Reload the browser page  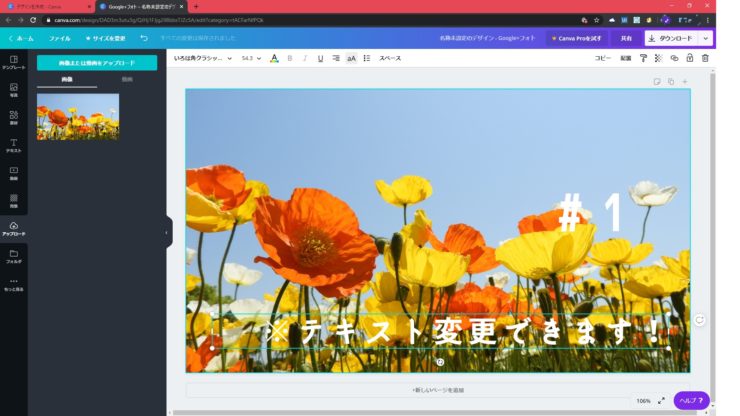(33, 20)
